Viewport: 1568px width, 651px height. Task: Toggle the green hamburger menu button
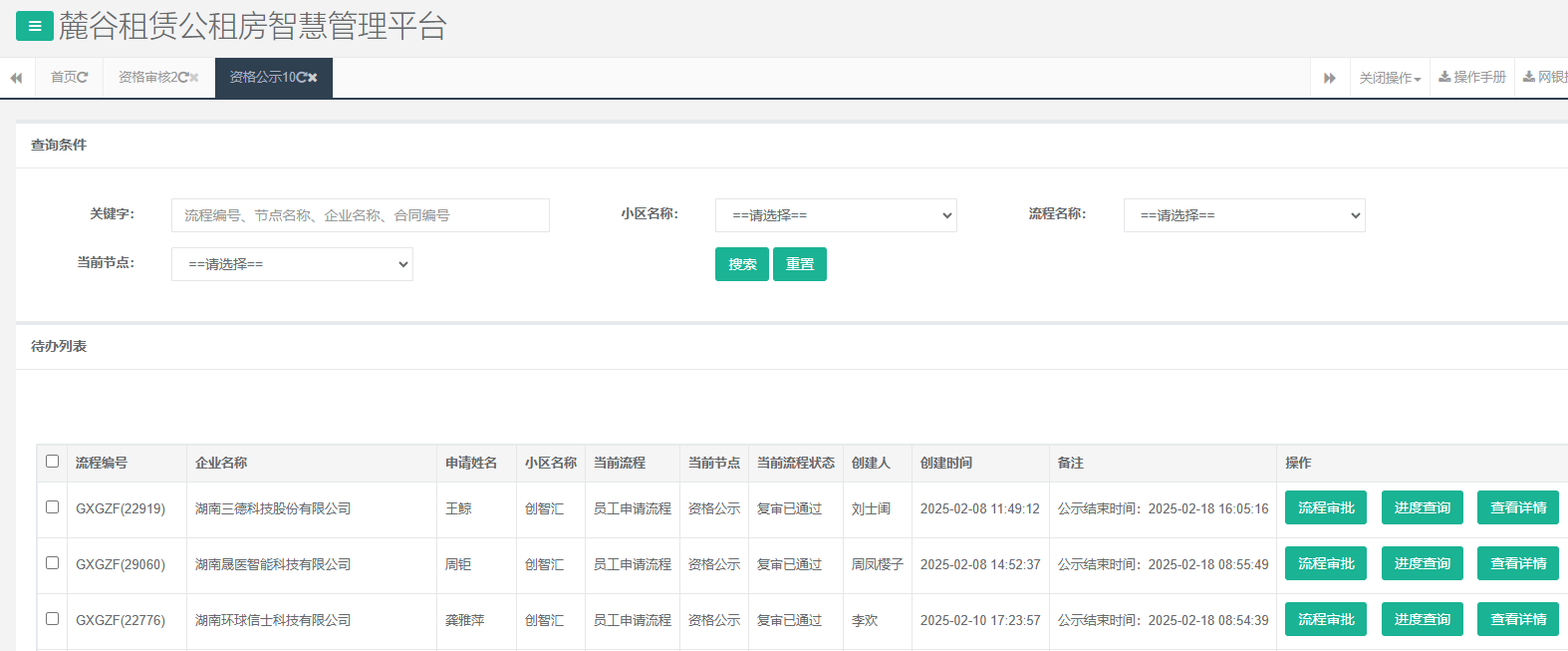[x=35, y=26]
